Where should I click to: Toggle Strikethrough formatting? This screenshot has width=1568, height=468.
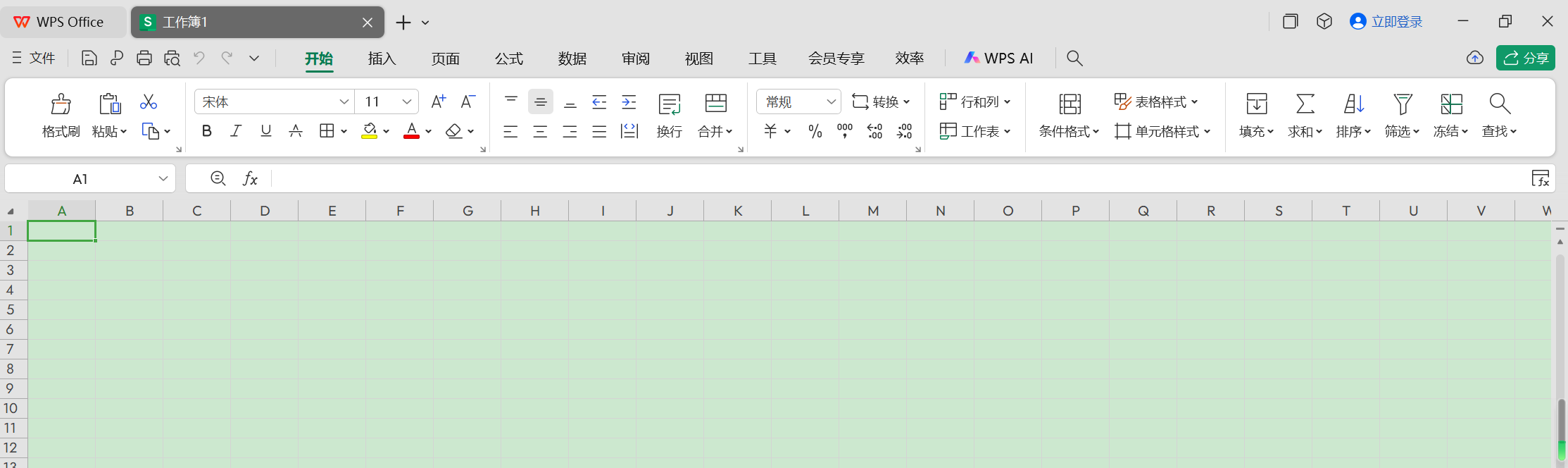coord(296,131)
